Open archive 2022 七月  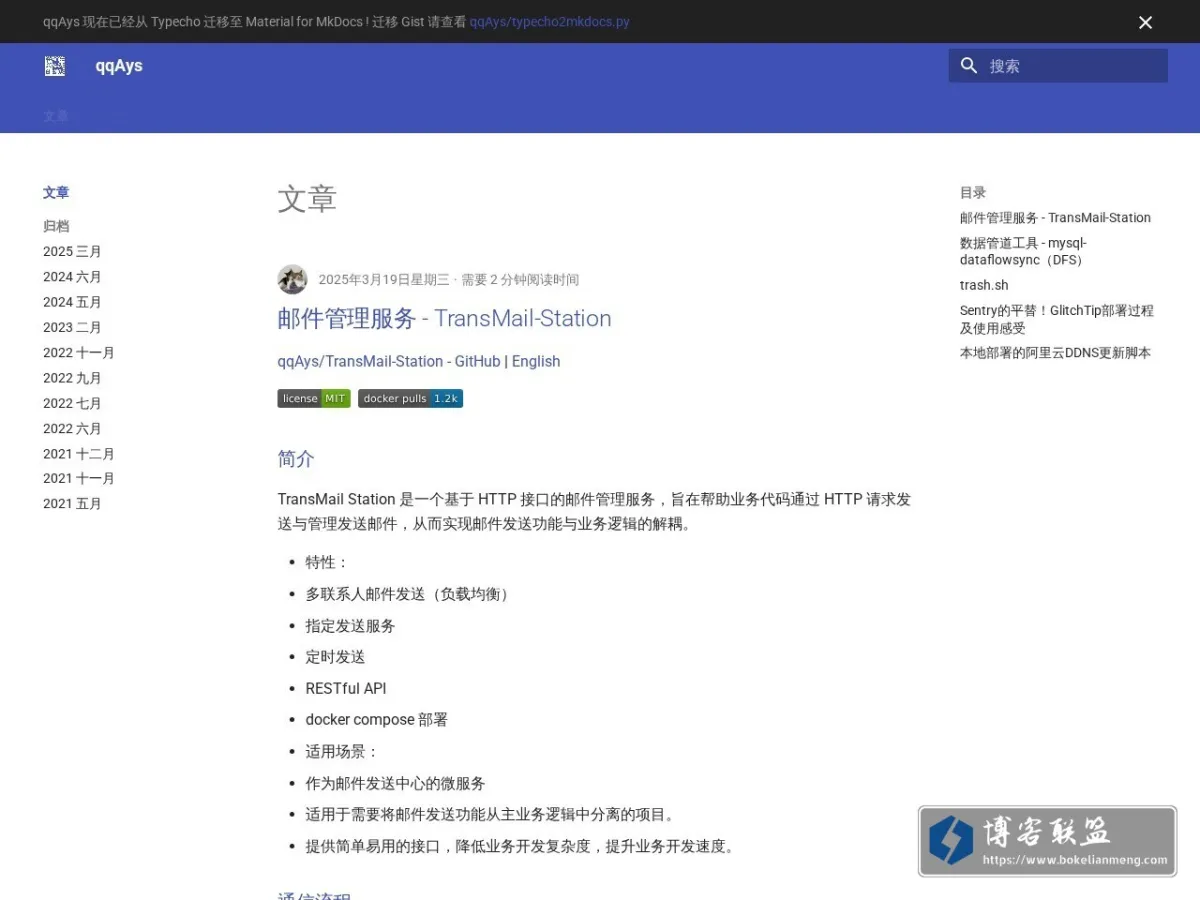[72, 403]
